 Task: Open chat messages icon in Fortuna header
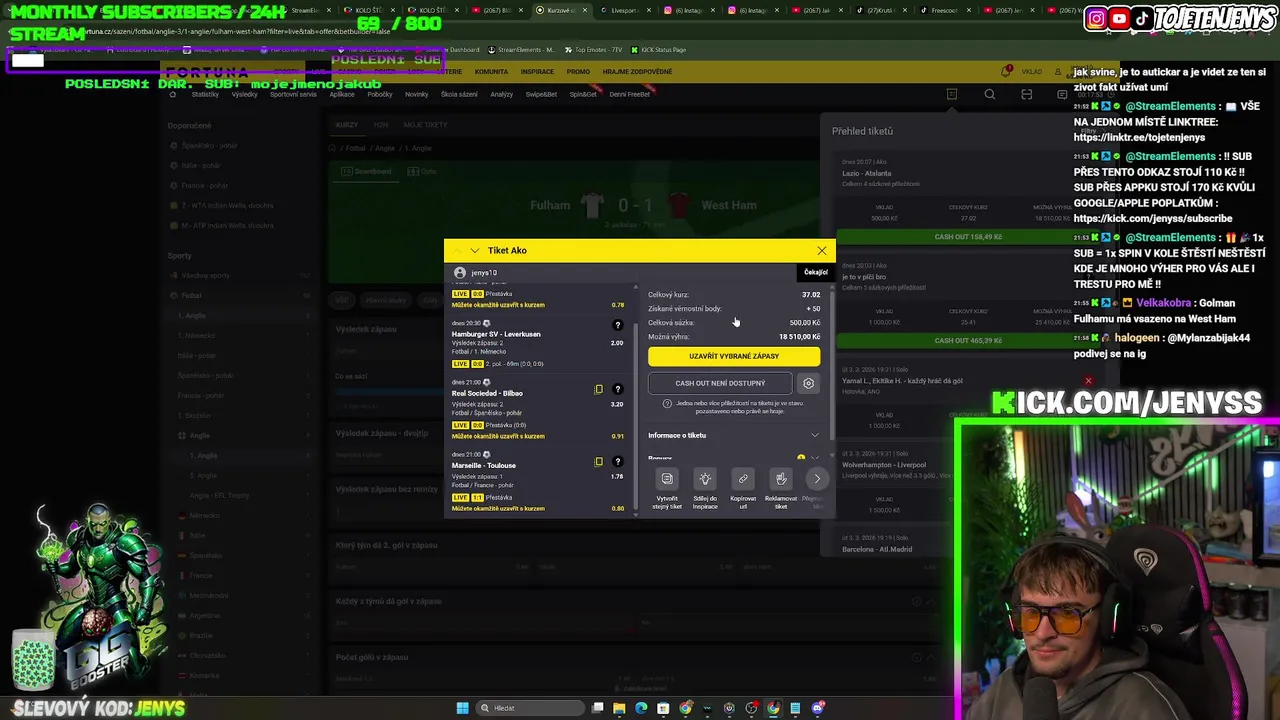pyautogui.click(x=1062, y=94)
